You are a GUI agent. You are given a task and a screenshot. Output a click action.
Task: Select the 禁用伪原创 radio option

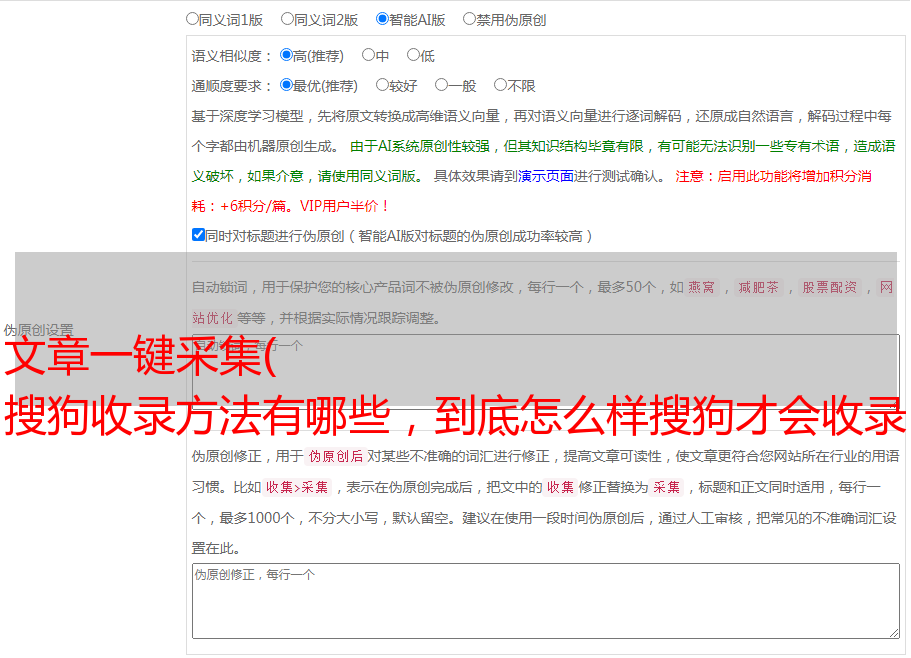point(469,19)
